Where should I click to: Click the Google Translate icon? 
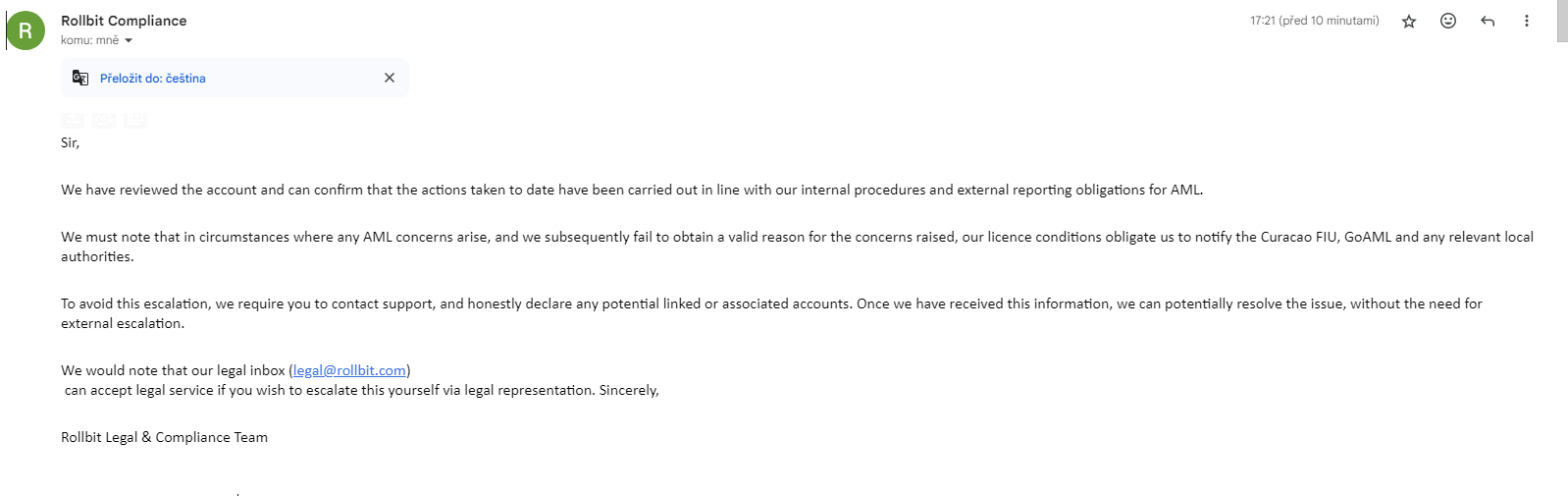pyautogui.click(x=80, y=78)
